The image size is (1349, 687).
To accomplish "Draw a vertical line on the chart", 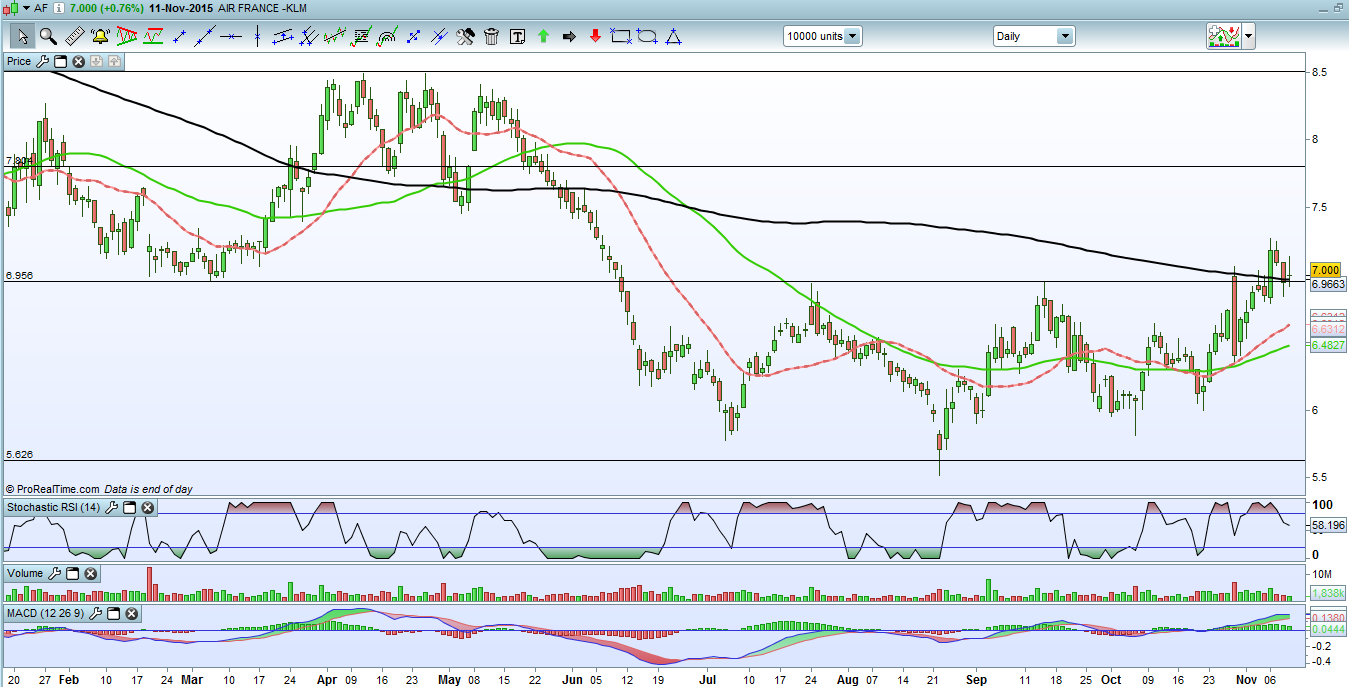I will 257,37.
